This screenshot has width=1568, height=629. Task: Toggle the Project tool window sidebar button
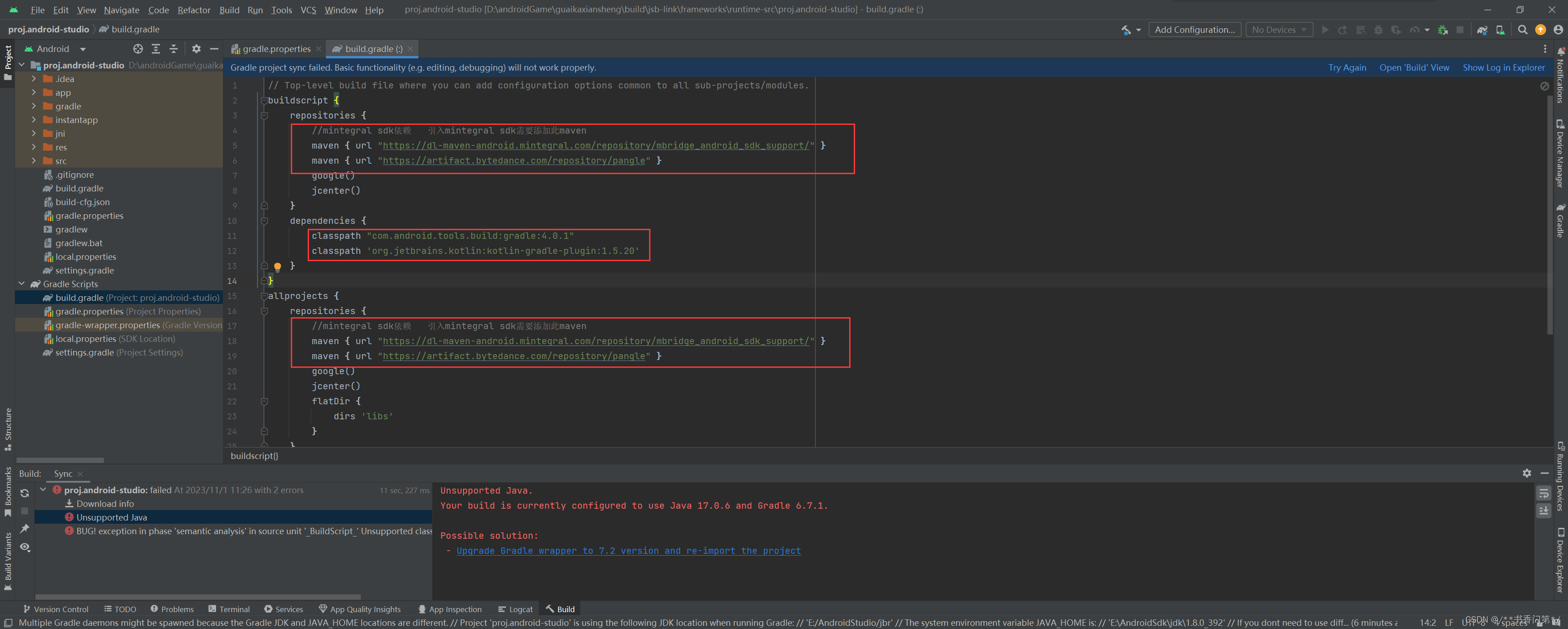[x=8, y=63]
